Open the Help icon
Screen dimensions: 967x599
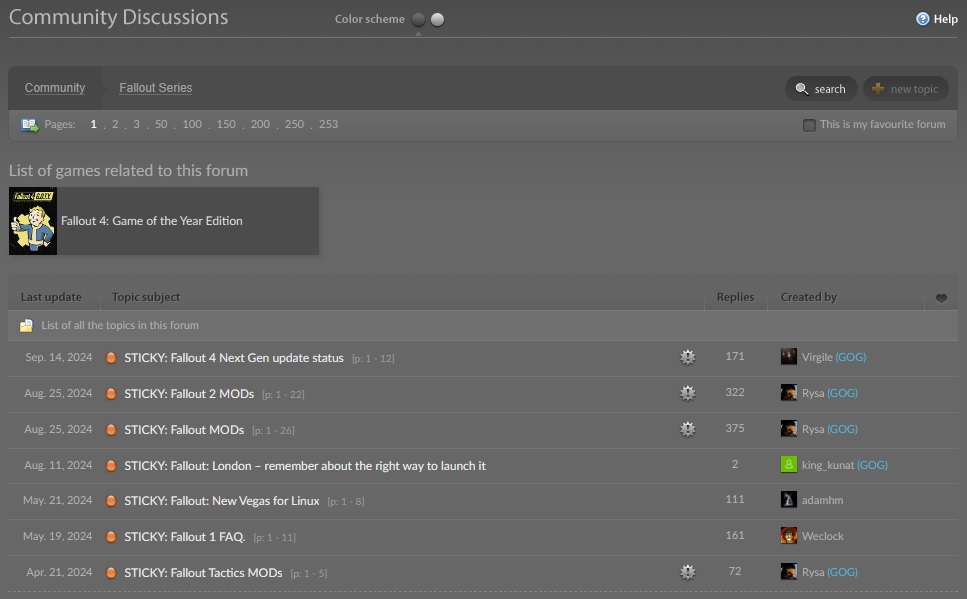pos(922,19)
